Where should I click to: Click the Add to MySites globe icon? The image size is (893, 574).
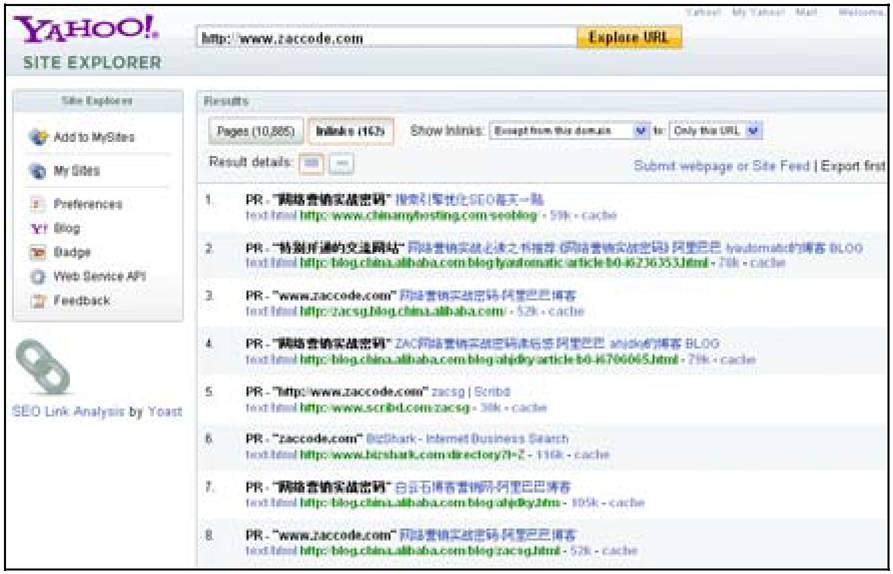[x=38, y=137]
